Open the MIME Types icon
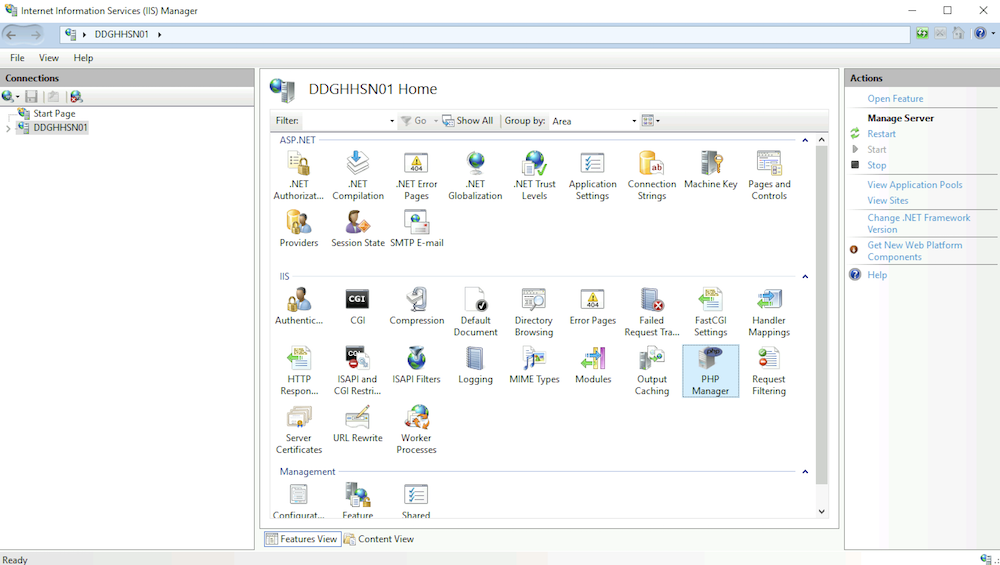Image resolution: width=1000 pixels, height=565 pixels. pyautogui.click(x=534, y=365)
